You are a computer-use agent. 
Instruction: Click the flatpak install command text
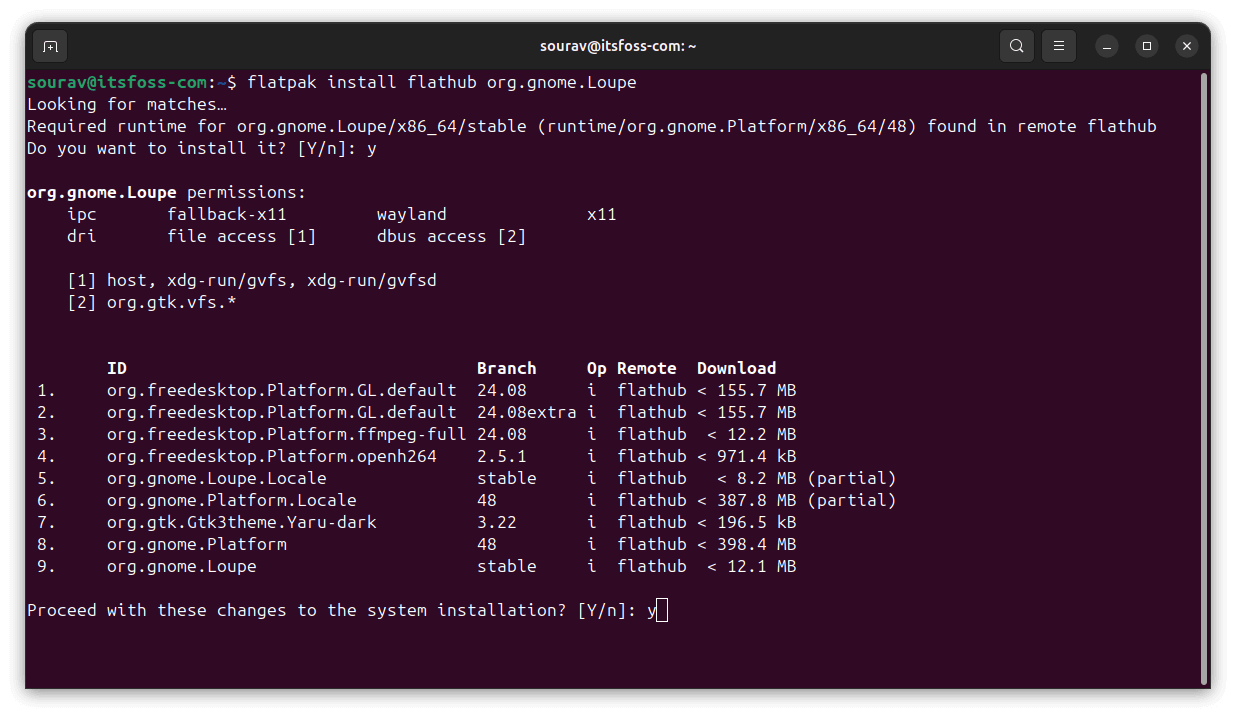click(441, 82)
